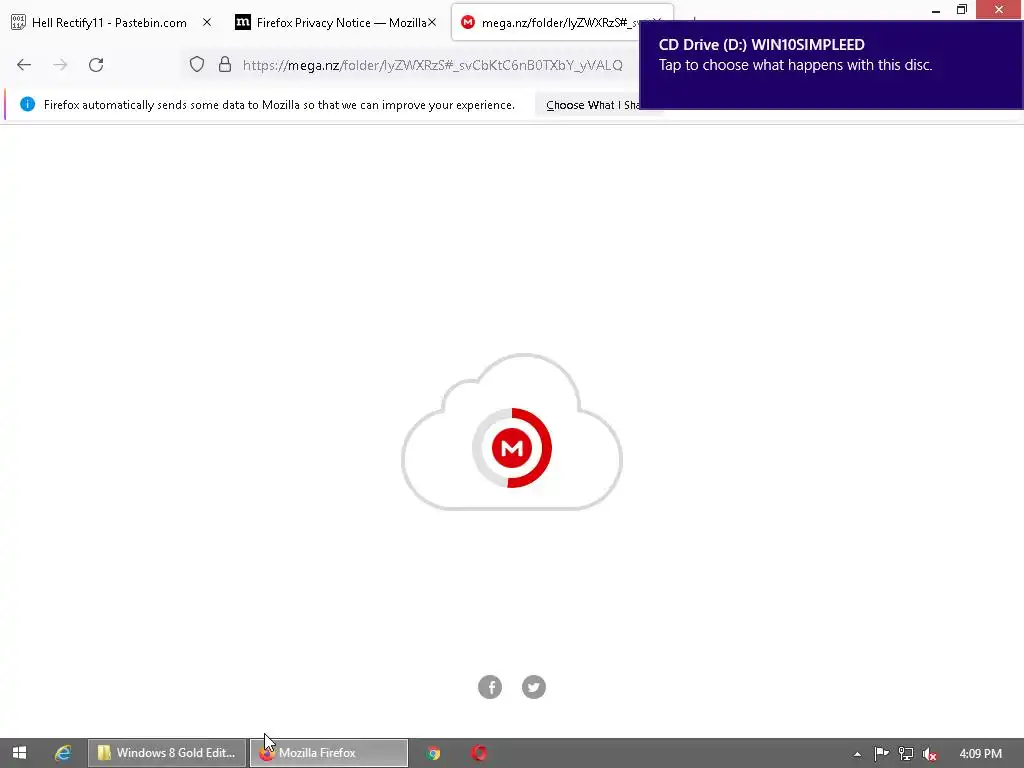Click the 4:09 PM taskbar clock

(980, 754)
